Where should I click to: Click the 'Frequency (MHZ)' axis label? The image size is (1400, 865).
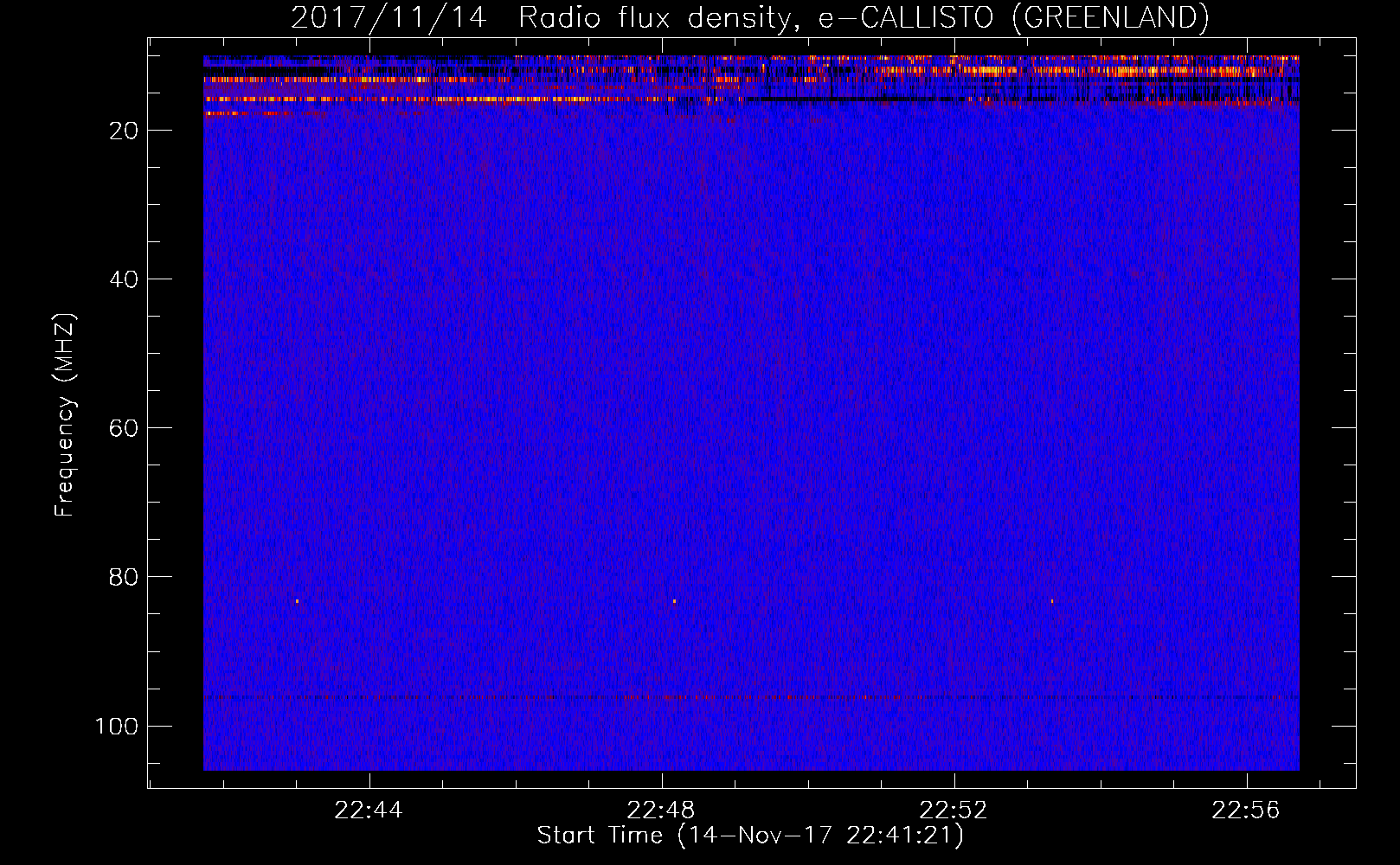tap(65, 414)
